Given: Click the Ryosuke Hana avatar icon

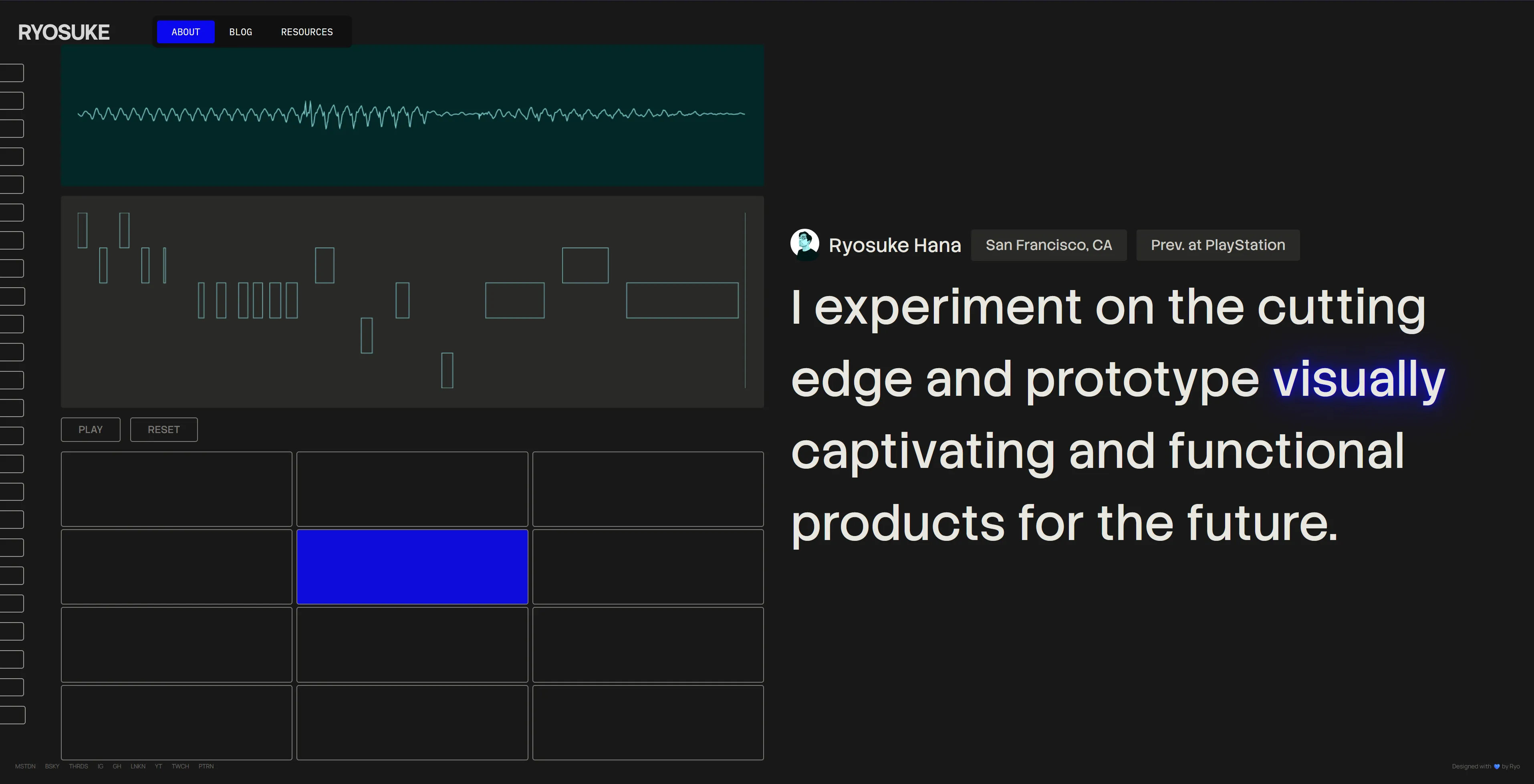Looking at the screenshot, I should 804,245.
